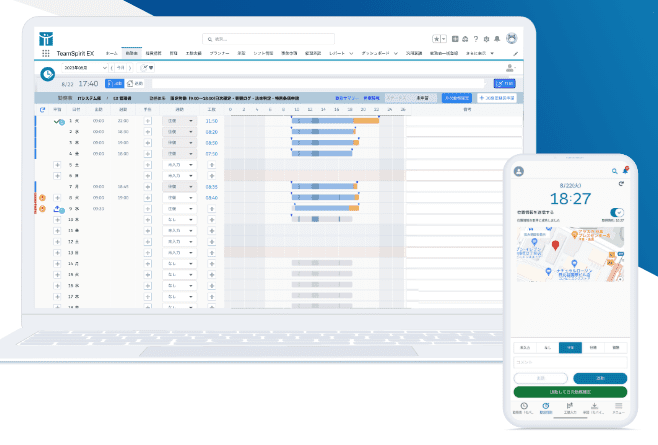Tap the mobile profile avatar icon

[x=519, y=172]
